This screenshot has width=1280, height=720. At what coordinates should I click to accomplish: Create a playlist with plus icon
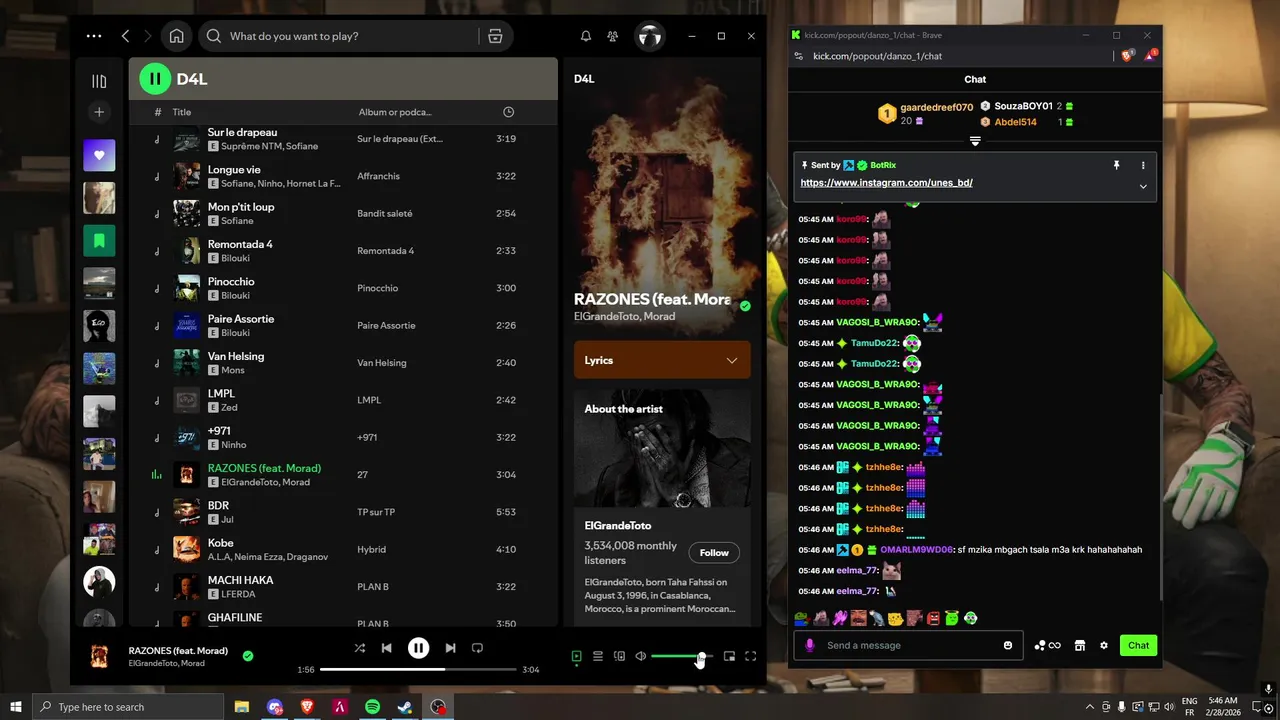click(99, 112)
